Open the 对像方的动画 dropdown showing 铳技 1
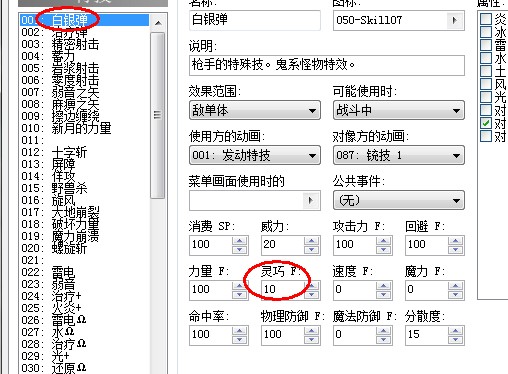This screenshot has width=508, height=374. pos(399,155)
